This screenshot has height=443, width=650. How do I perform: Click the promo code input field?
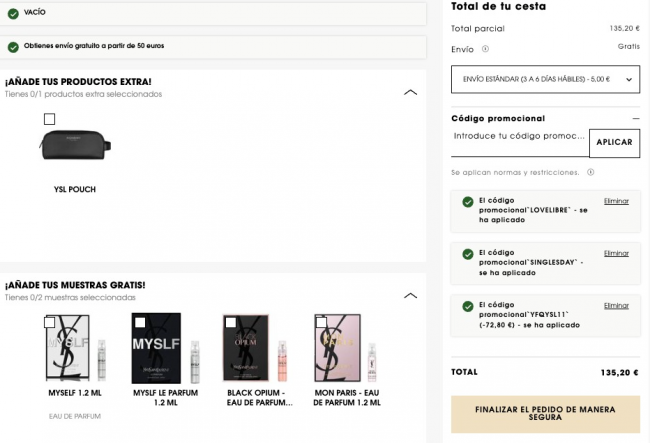pyautogui.click(x=519, y=136)
